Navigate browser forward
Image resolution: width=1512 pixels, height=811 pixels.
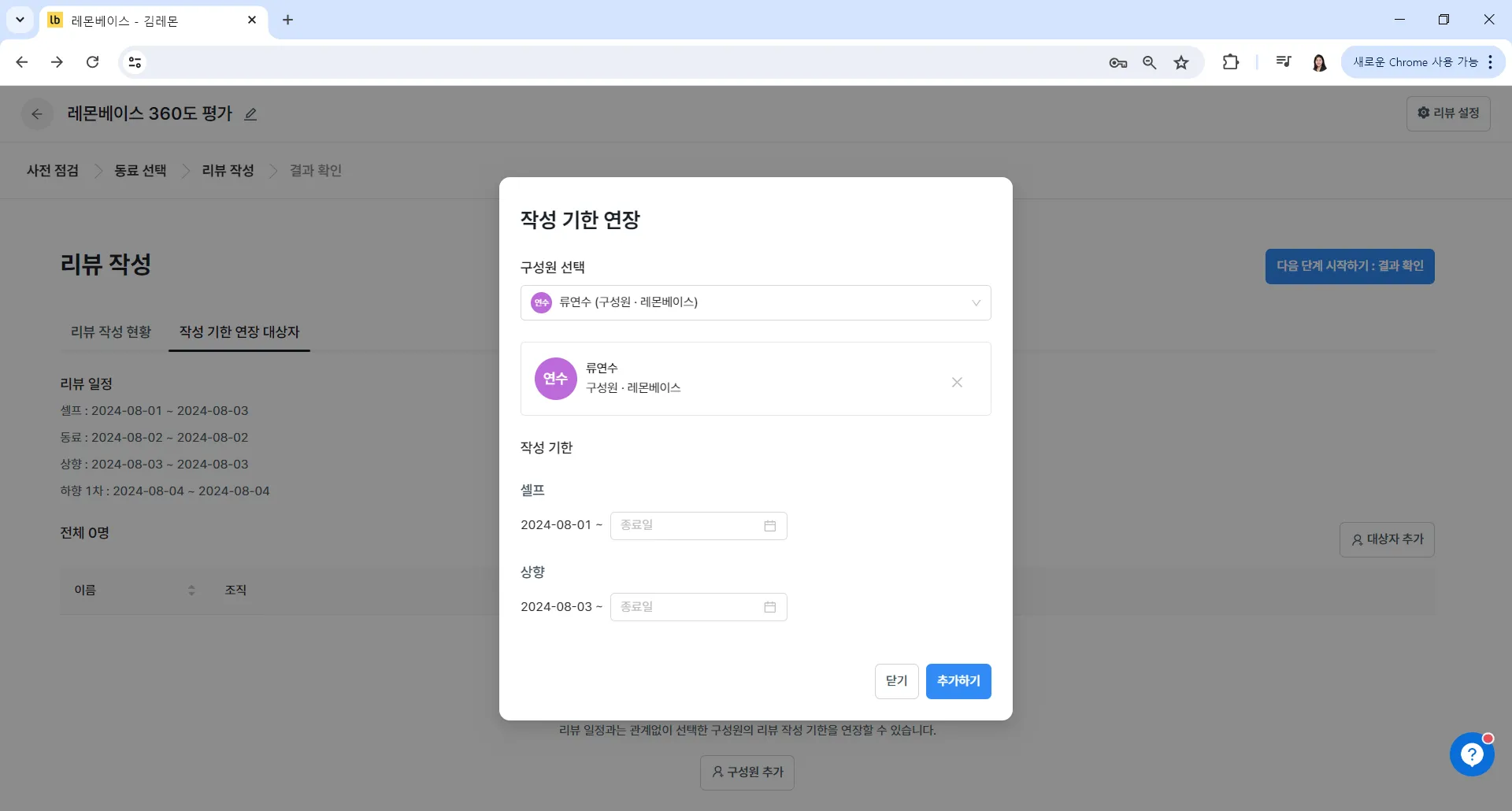pos(57,62)
